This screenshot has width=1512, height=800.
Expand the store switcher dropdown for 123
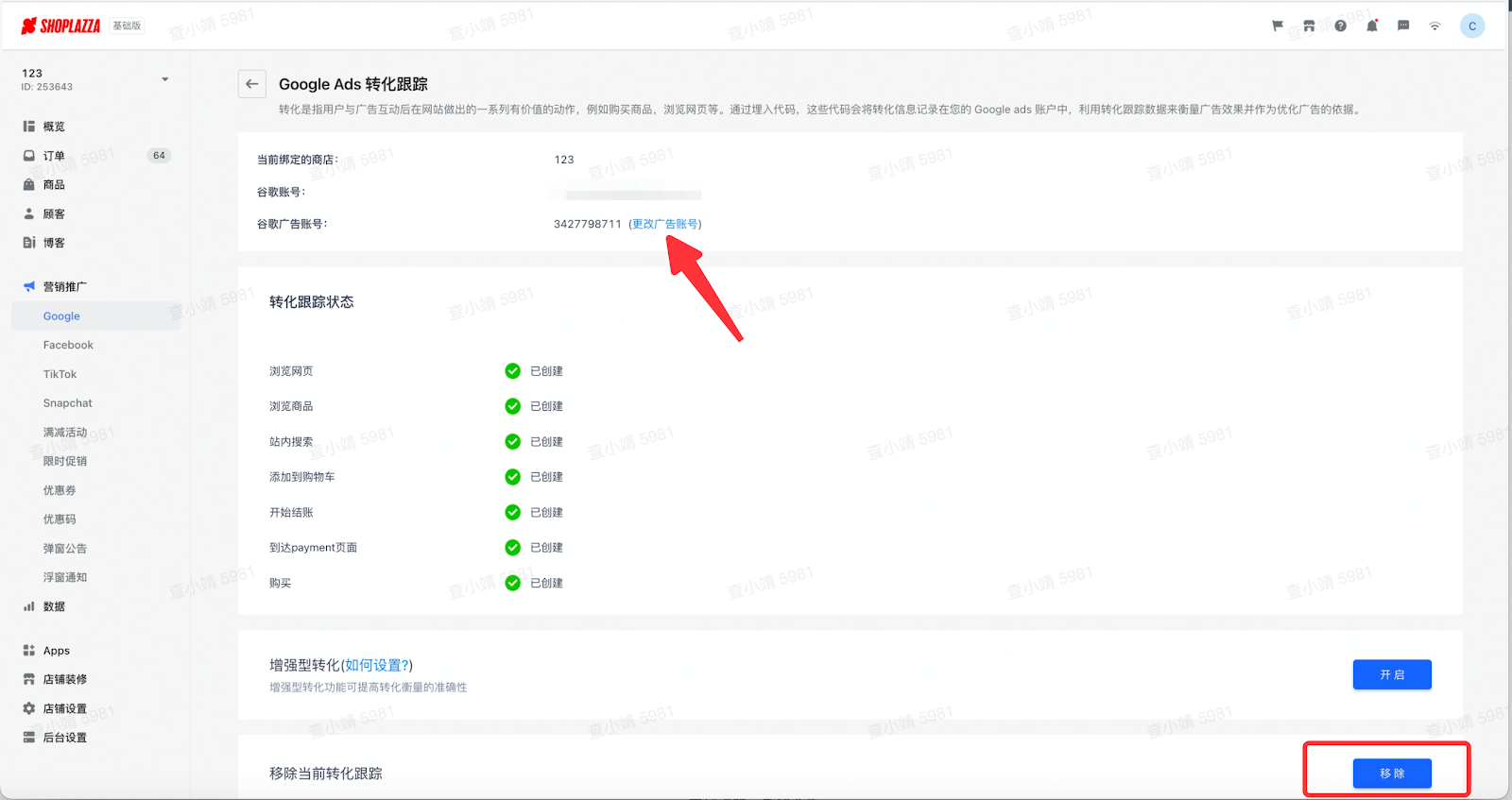click(164, 79)
